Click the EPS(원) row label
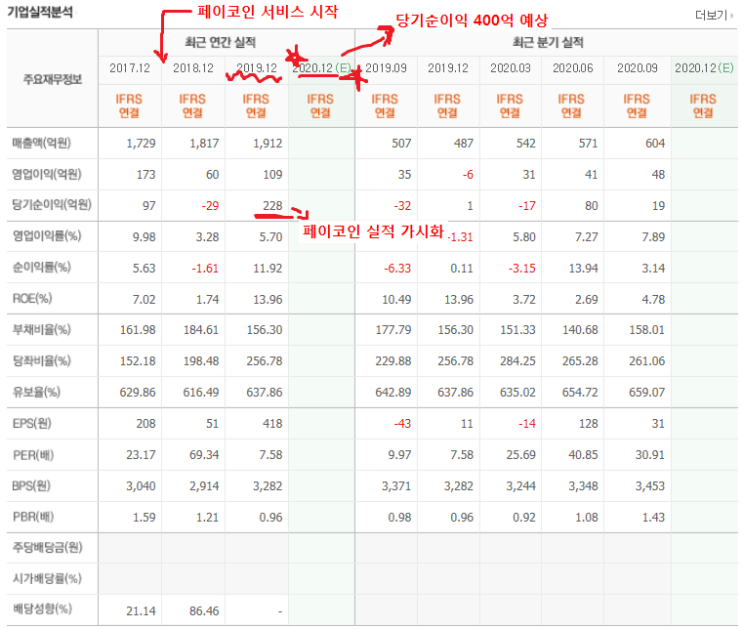This screenshot has width=743, height=629. (x=32, y=423)
